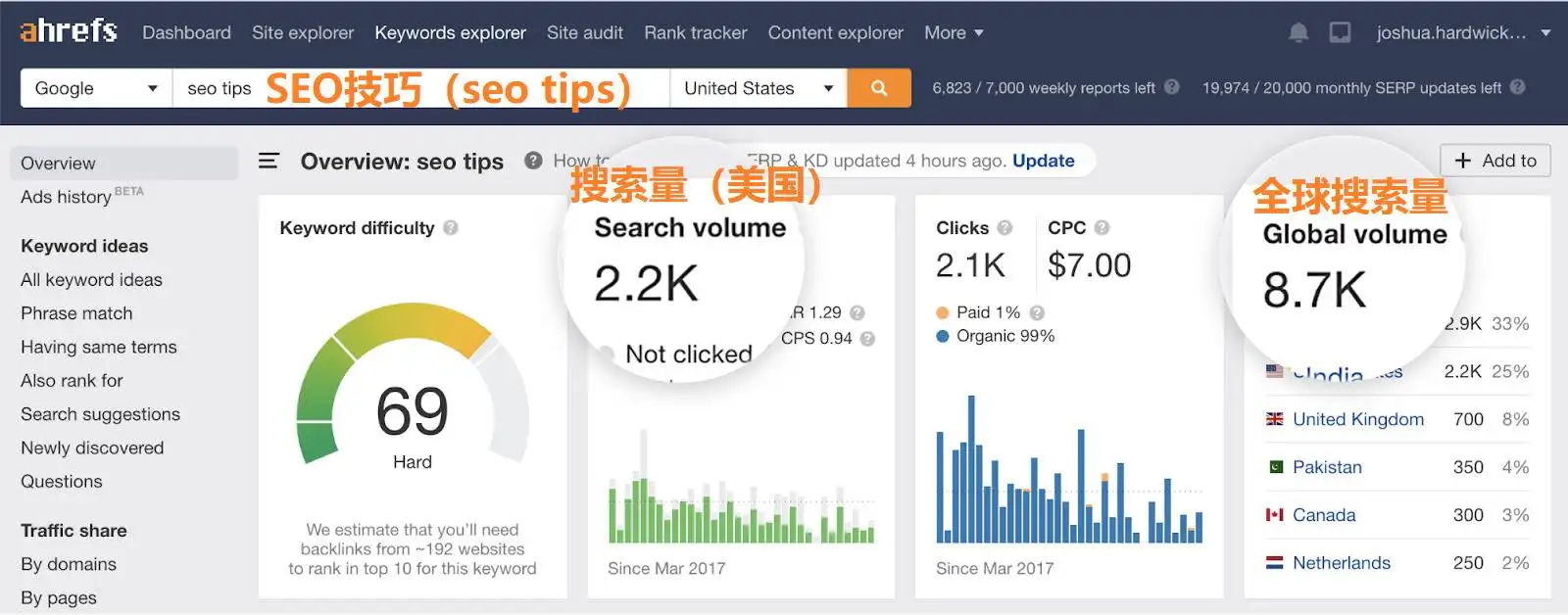Open the joshua.hardwick account dropdown
This screenshot has height=615, width=1568.
coord(1462,33)
